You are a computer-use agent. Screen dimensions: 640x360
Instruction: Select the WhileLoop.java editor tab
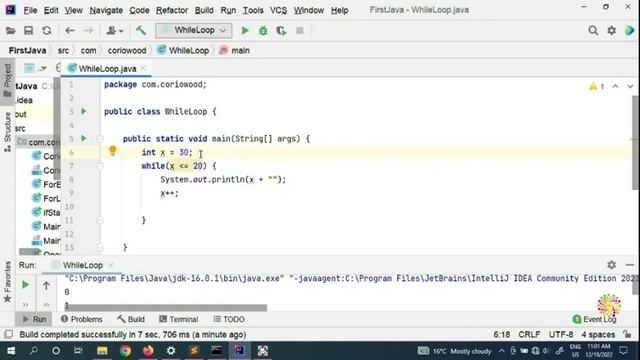107,69
